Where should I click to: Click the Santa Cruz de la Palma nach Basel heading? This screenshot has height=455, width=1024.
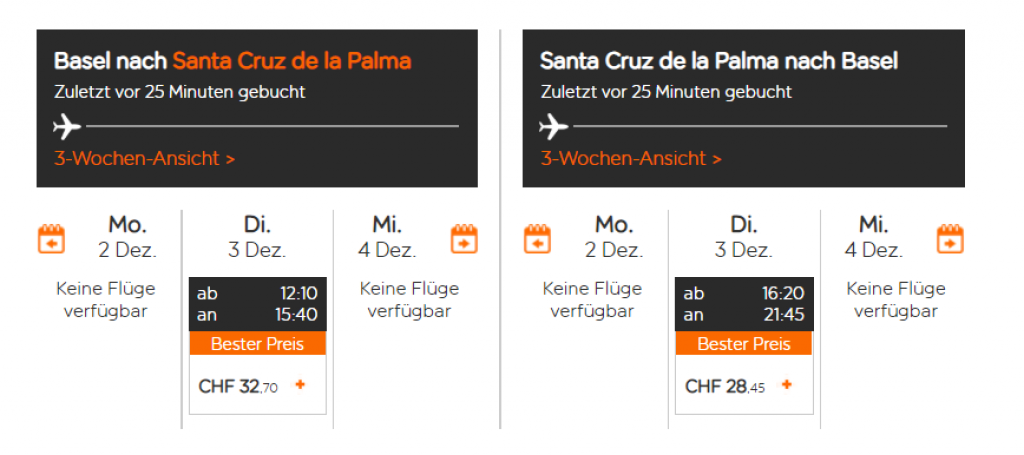(x=718, y=61)
